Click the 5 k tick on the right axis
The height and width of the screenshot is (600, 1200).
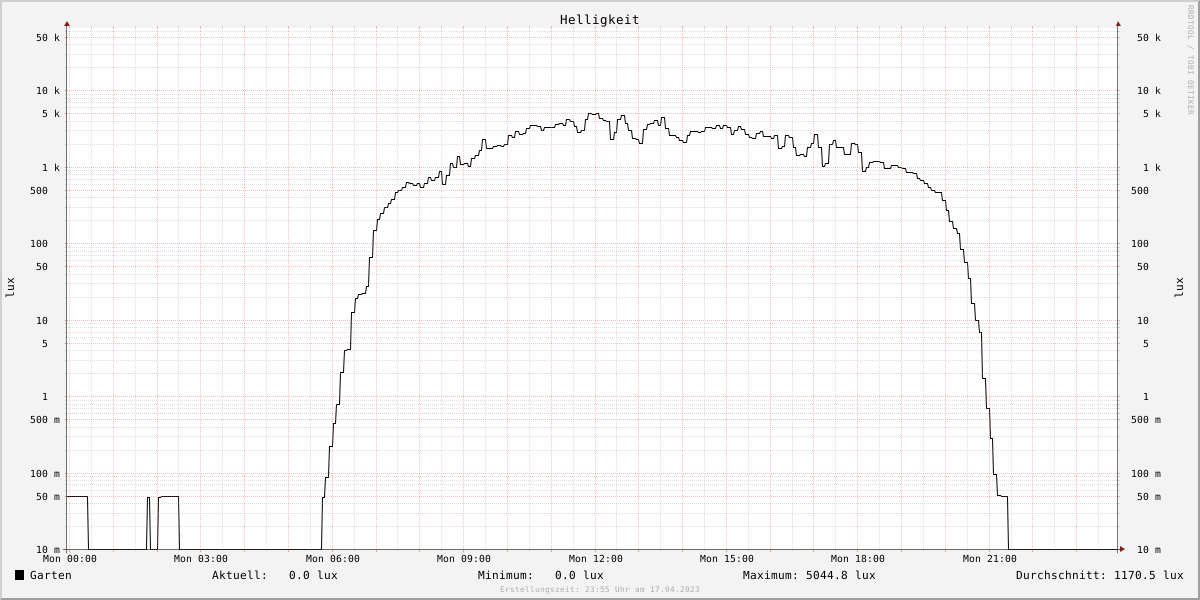[1152, 114]
